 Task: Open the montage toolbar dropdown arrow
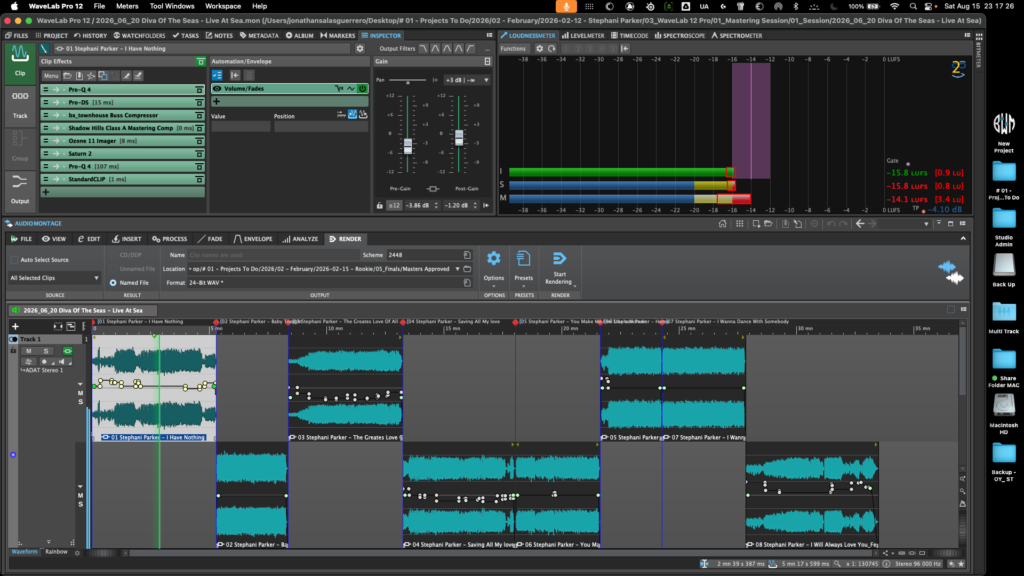click(926, 224)
